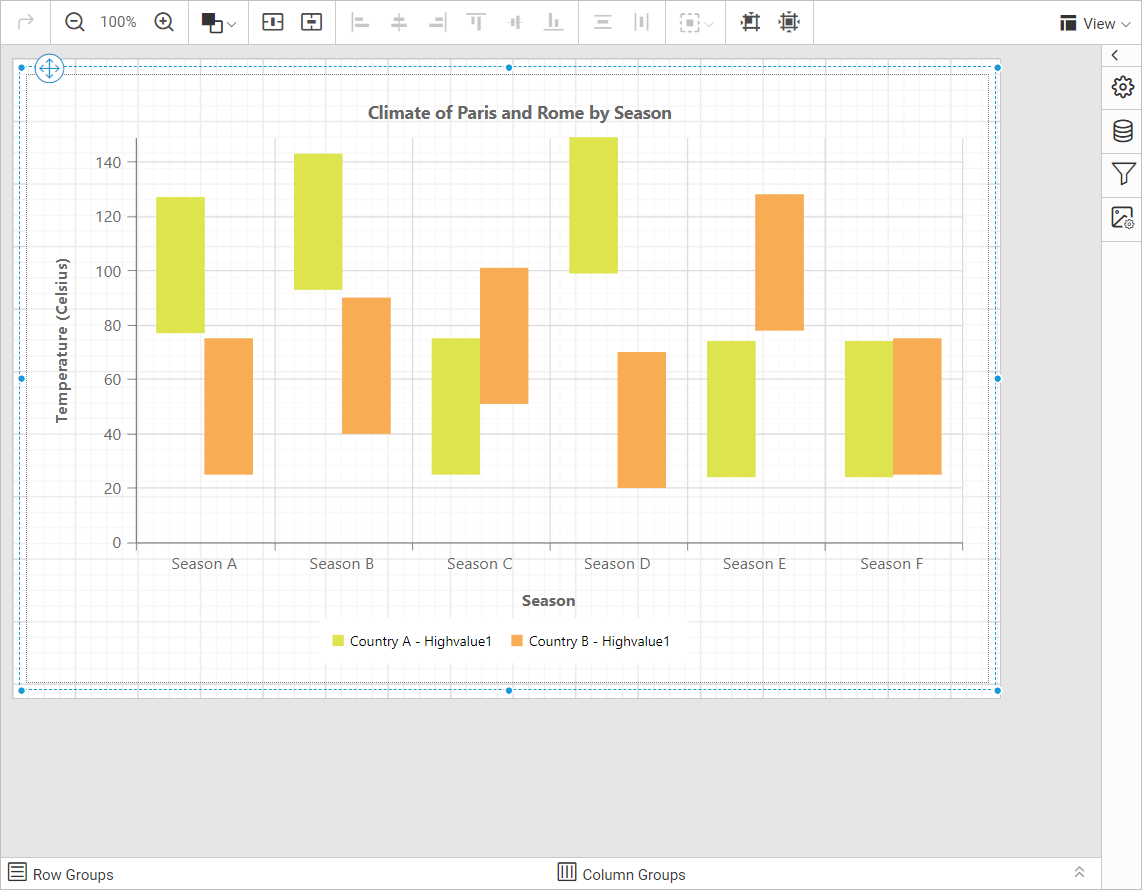This screenshot has width=1142, height=890.
Task: Select the yellow Season C range bar
Action: point(456,406)
